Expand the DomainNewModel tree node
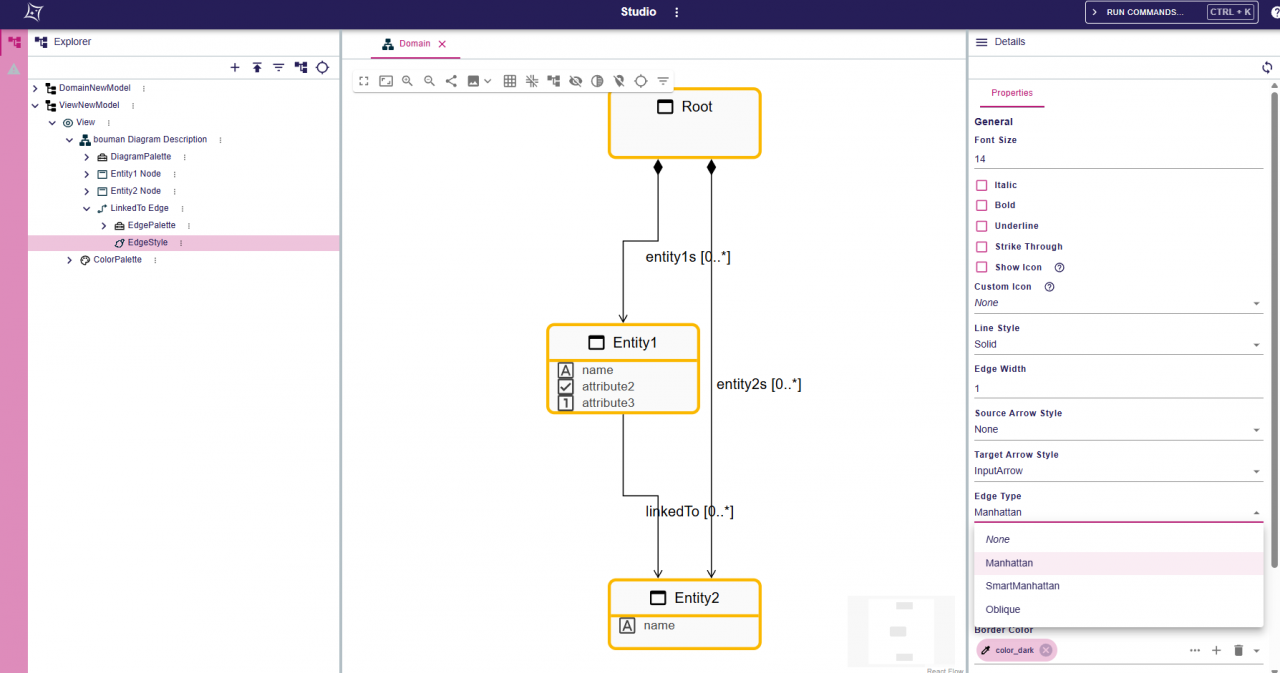This screenshot has width=1280, height=673. point(35,88)
